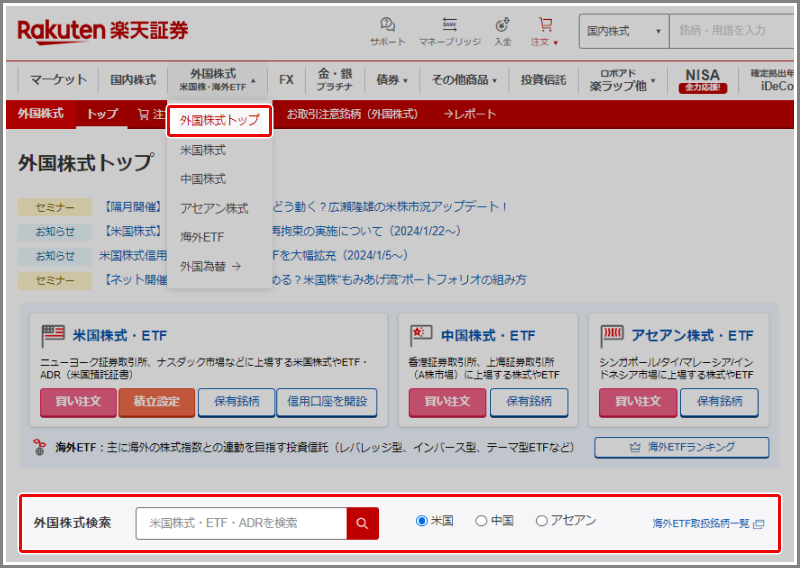Collapse the 外国株式 米国株・海外ETF menu
Screen dimensions: 800x568
(217, 80)
